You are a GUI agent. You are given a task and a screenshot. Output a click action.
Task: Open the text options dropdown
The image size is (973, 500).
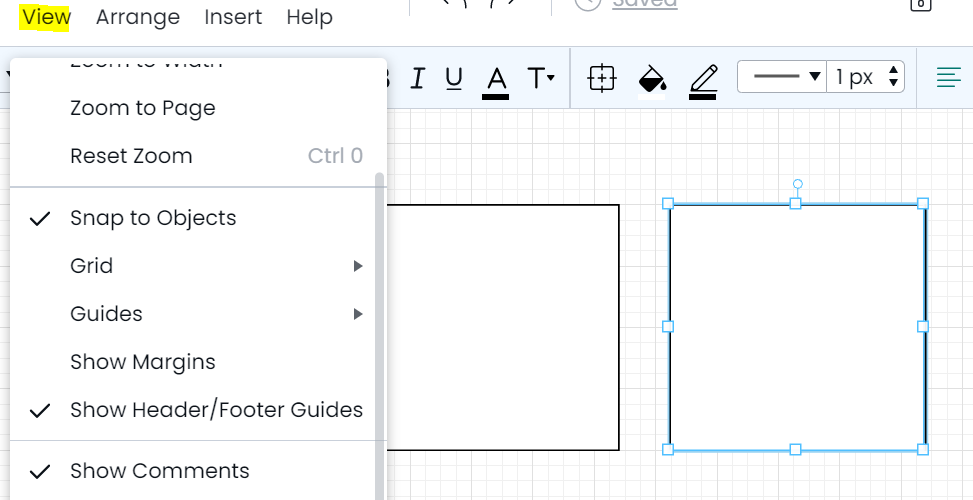(x=540, y=78)
